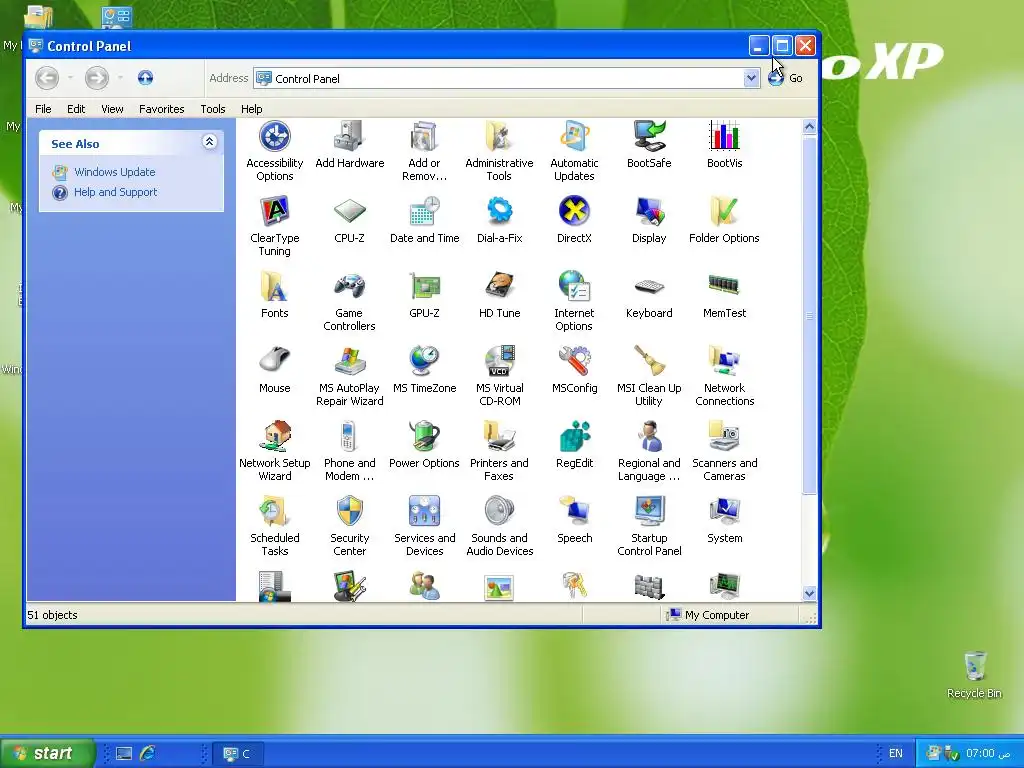The image size is (1024, 768).
Task: Open Security Center
Action: click(349, 526)
